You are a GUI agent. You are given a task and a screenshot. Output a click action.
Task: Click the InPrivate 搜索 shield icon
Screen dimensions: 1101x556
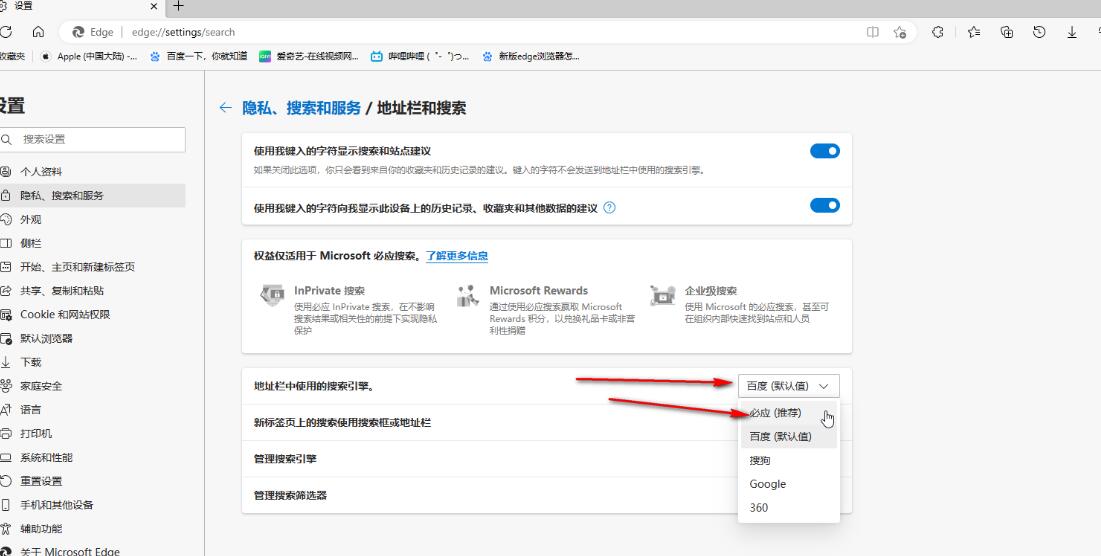click(x=272, y=295)
